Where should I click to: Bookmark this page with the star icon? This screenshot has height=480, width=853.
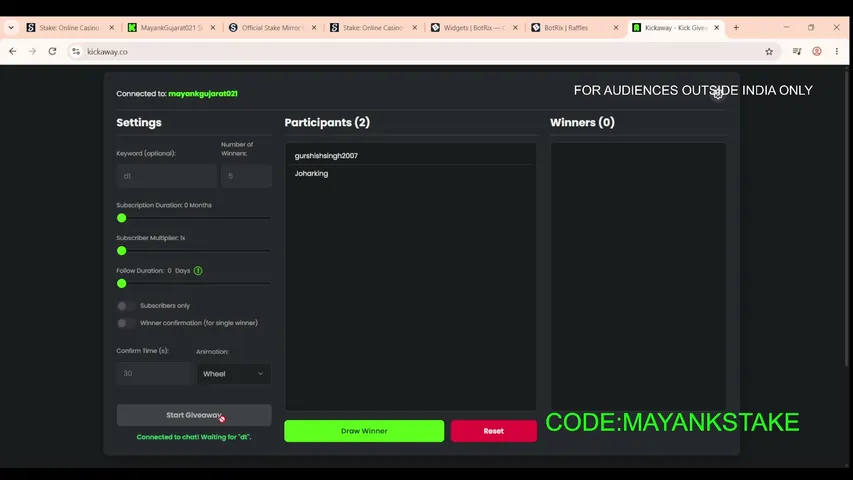click(x=769, y=52)
